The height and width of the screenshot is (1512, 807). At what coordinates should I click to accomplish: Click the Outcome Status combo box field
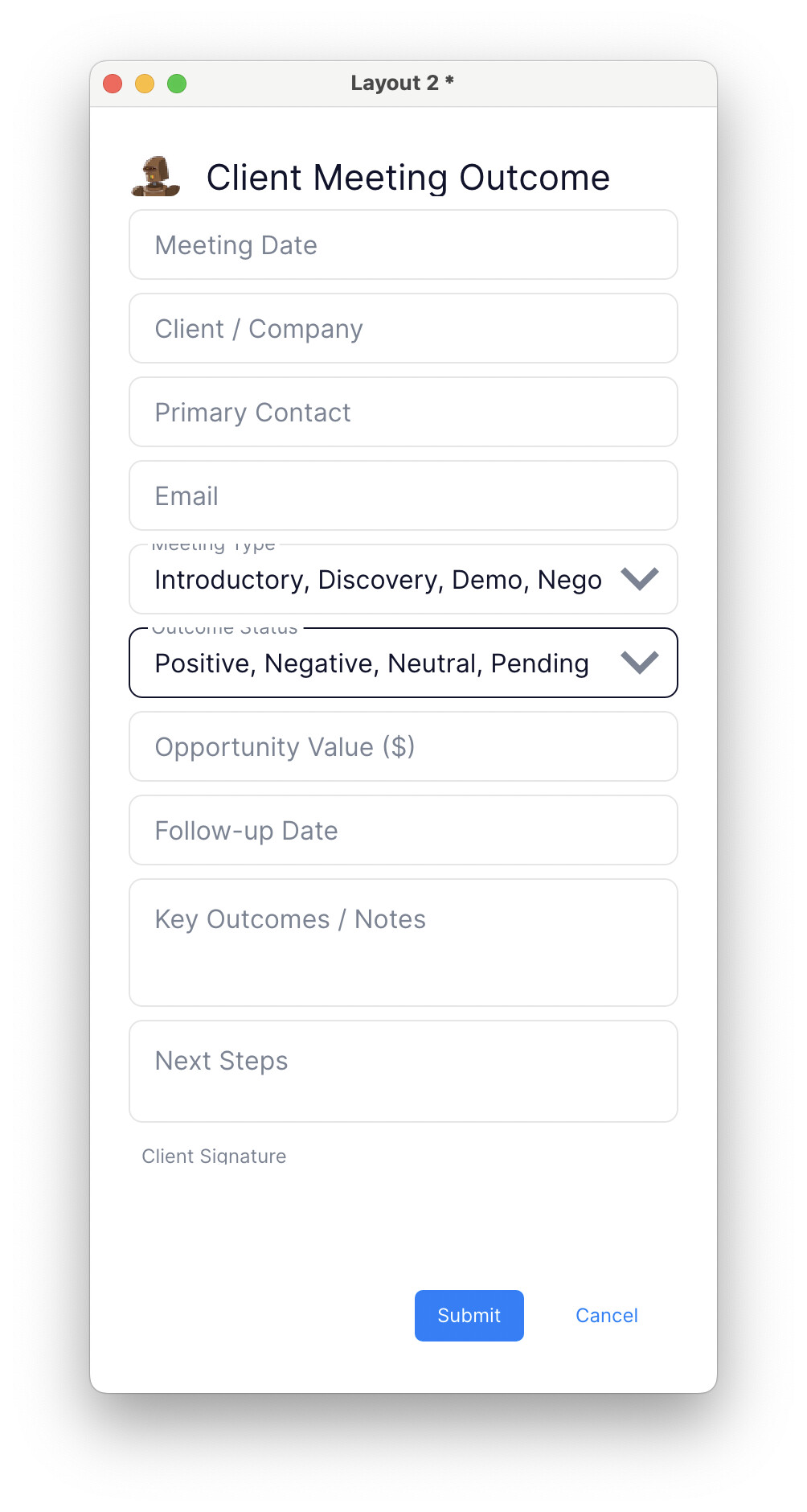pyautogui.click(x=378, y=663)
